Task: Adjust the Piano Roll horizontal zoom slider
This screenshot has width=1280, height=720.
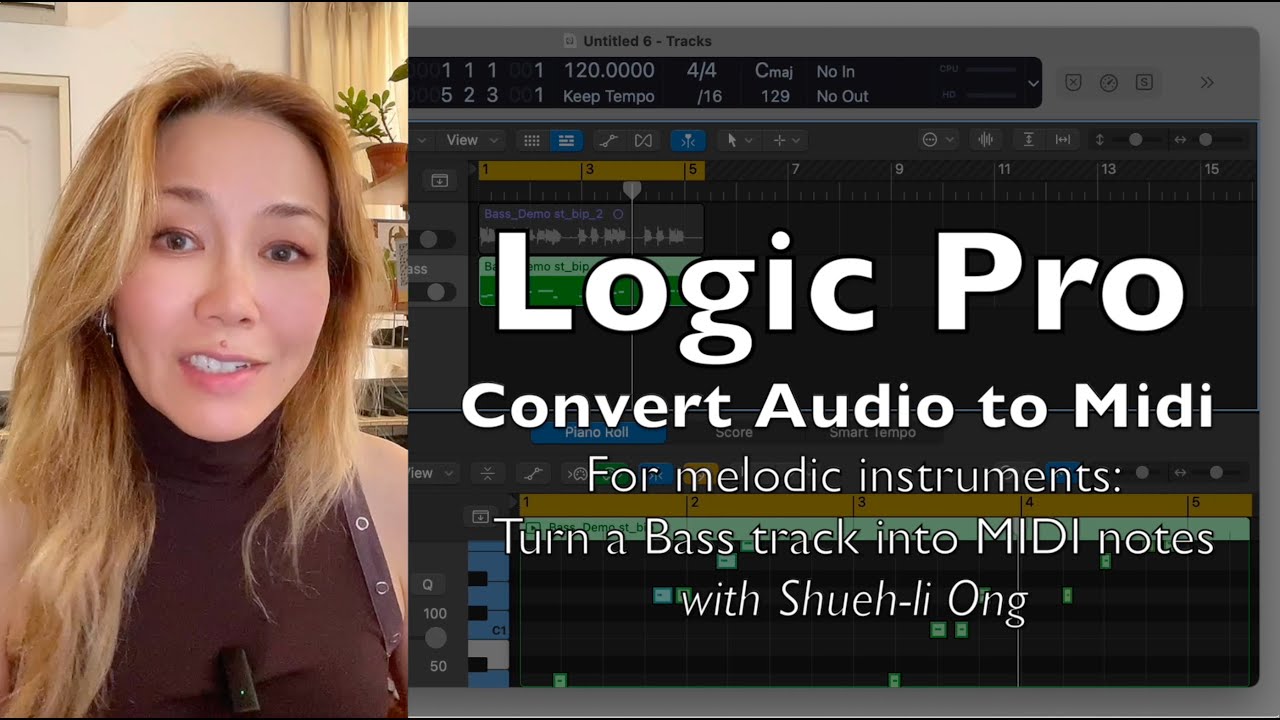Action: pos(1216,472)
